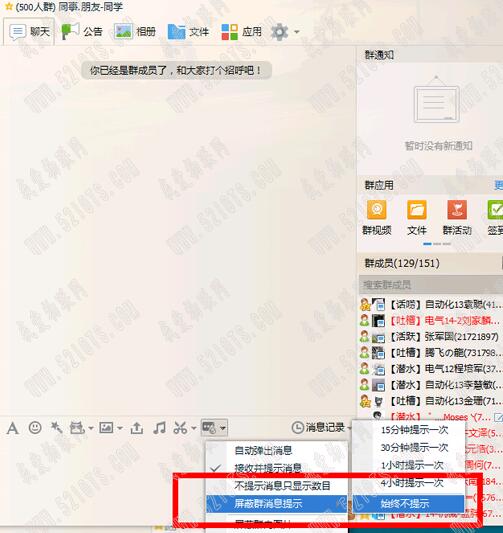Select member 【吐槽】腾飞の龍
Image resolution: width=503 pixels, height=533 pixels.
431,353
